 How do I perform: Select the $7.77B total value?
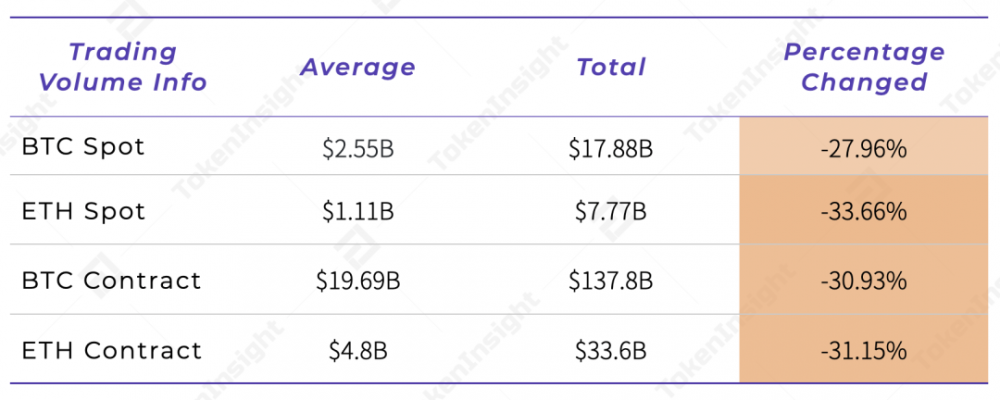(x=611, y=213)
